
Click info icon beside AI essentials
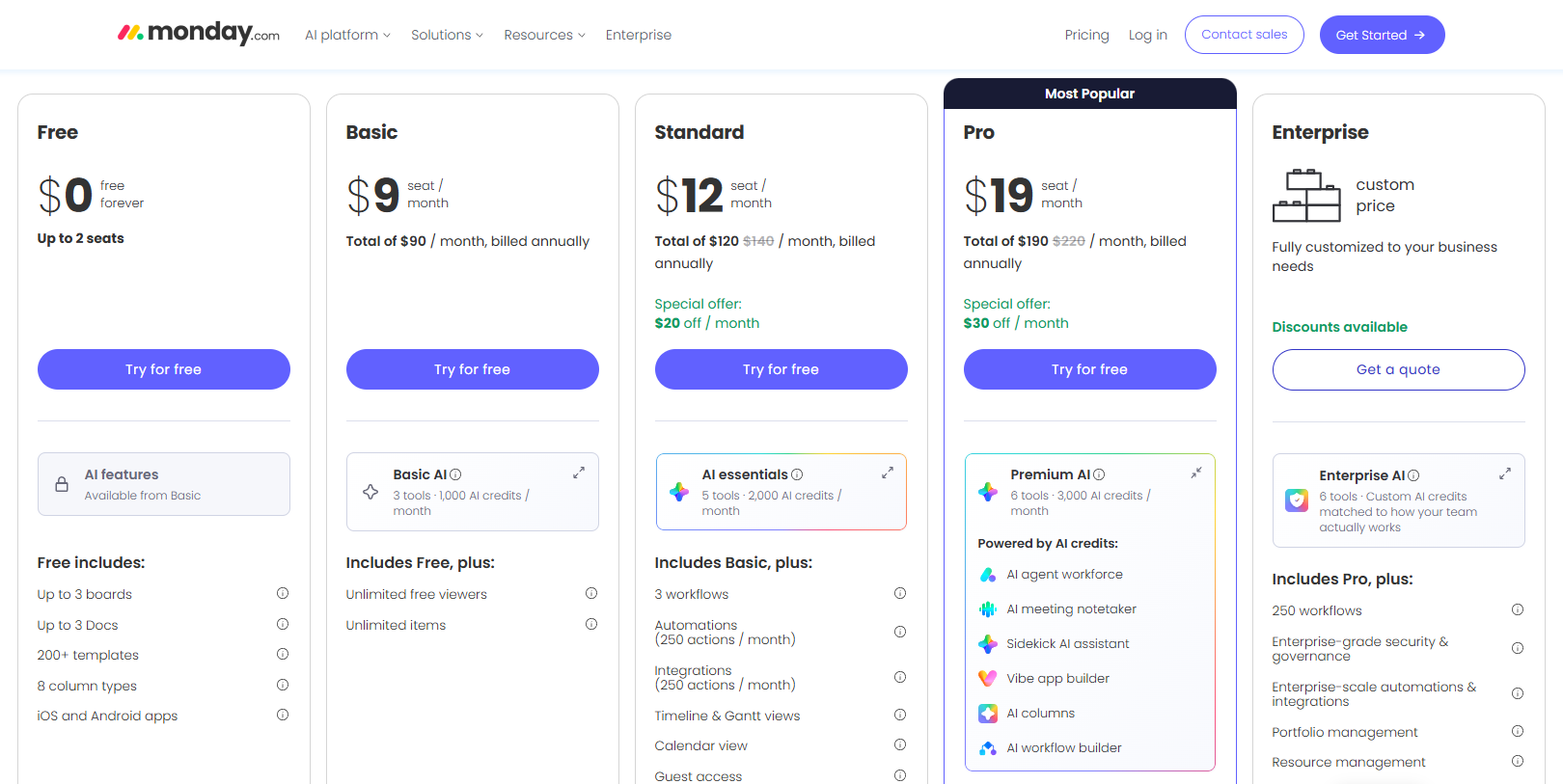point(797,474)
